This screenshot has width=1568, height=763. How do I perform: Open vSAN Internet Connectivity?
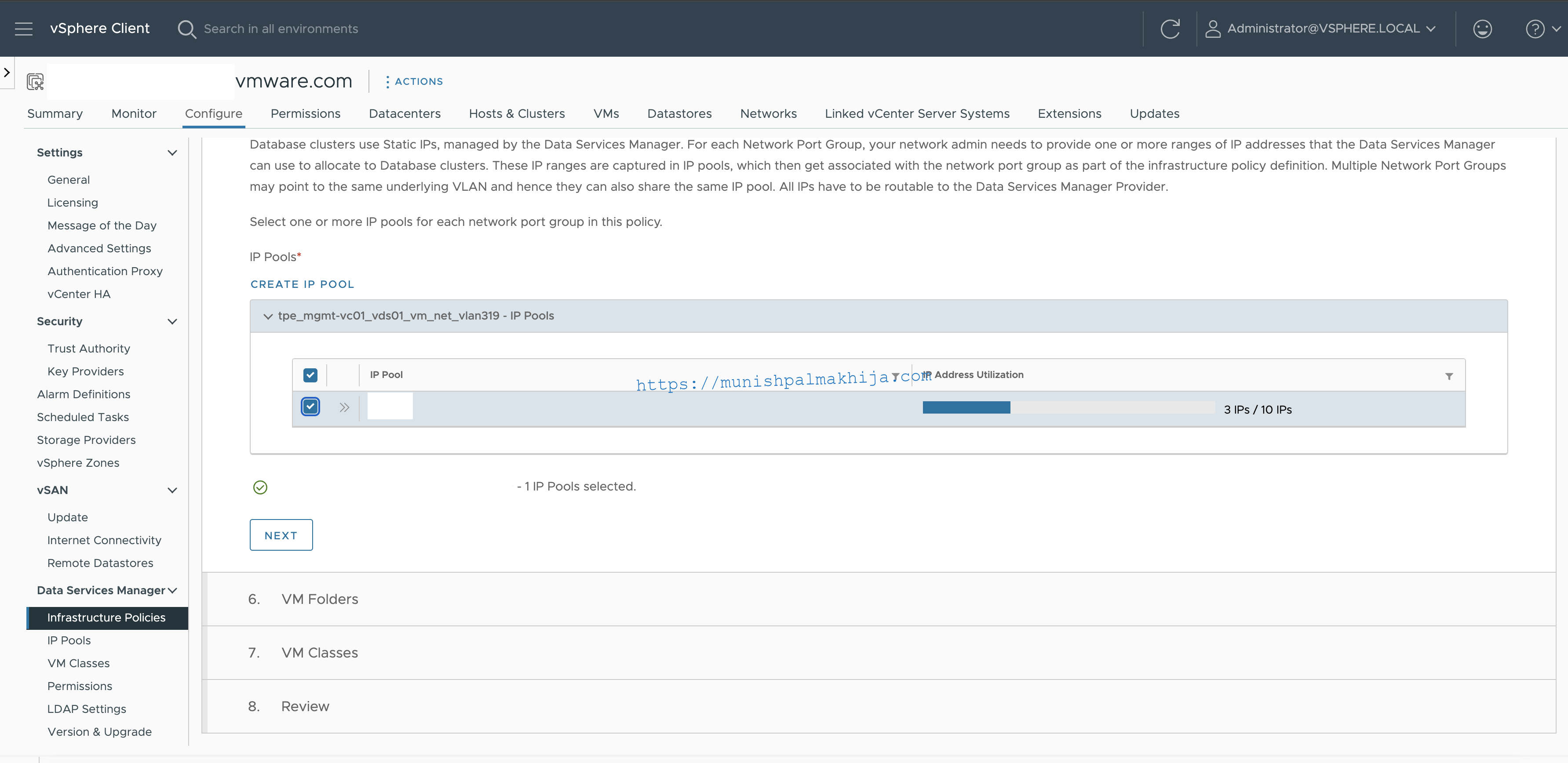[105, 540]
